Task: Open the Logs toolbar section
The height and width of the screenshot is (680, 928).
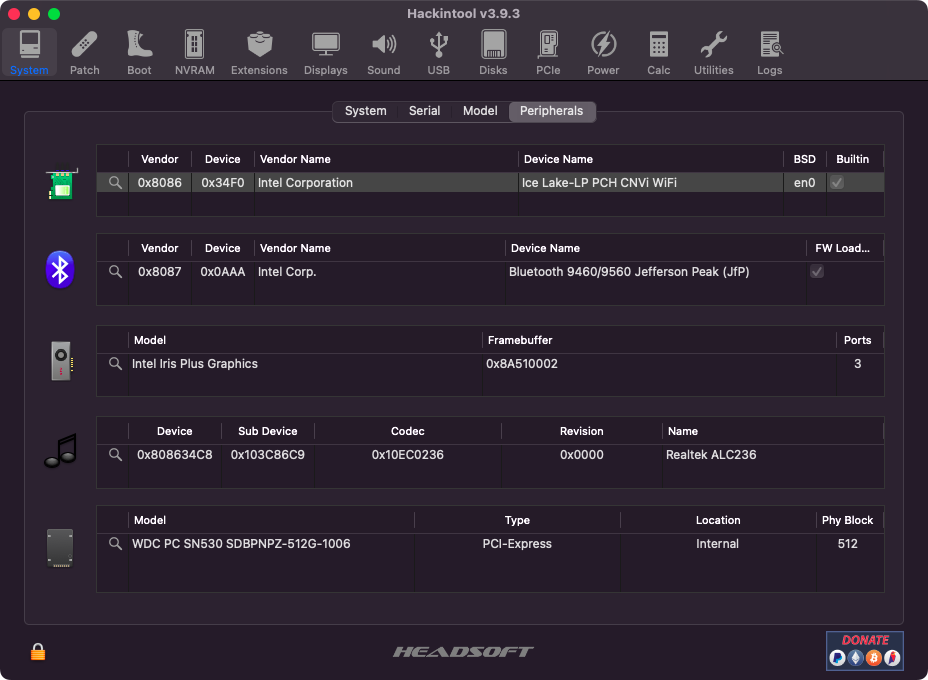Action: pos(769,53)
